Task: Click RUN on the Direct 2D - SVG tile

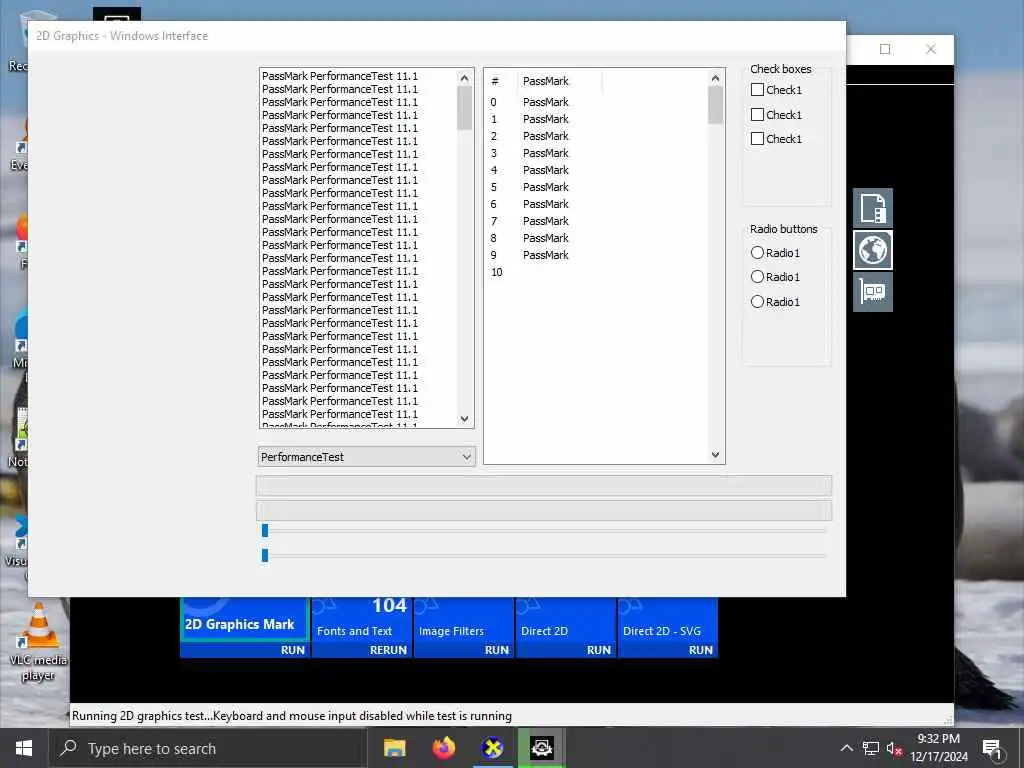Action: [701, 650]
